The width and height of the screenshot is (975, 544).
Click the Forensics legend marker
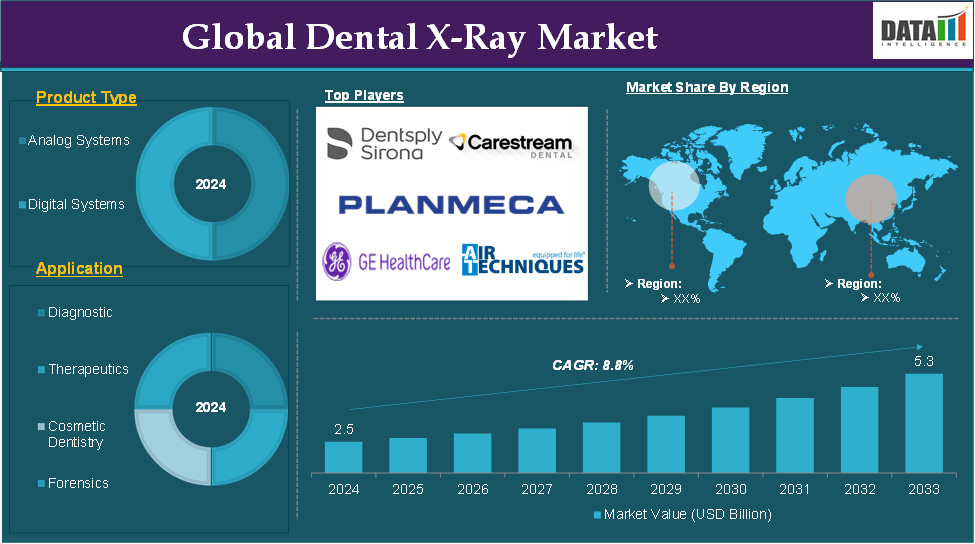pyautogui.click(x=42, y=484)
